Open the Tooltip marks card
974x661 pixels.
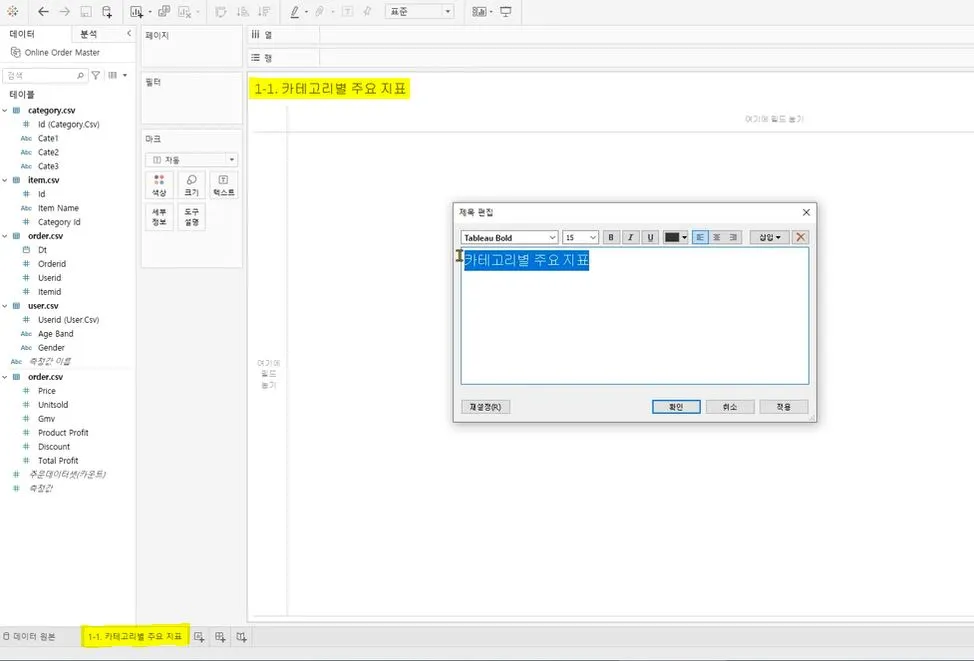click(191, 217)
